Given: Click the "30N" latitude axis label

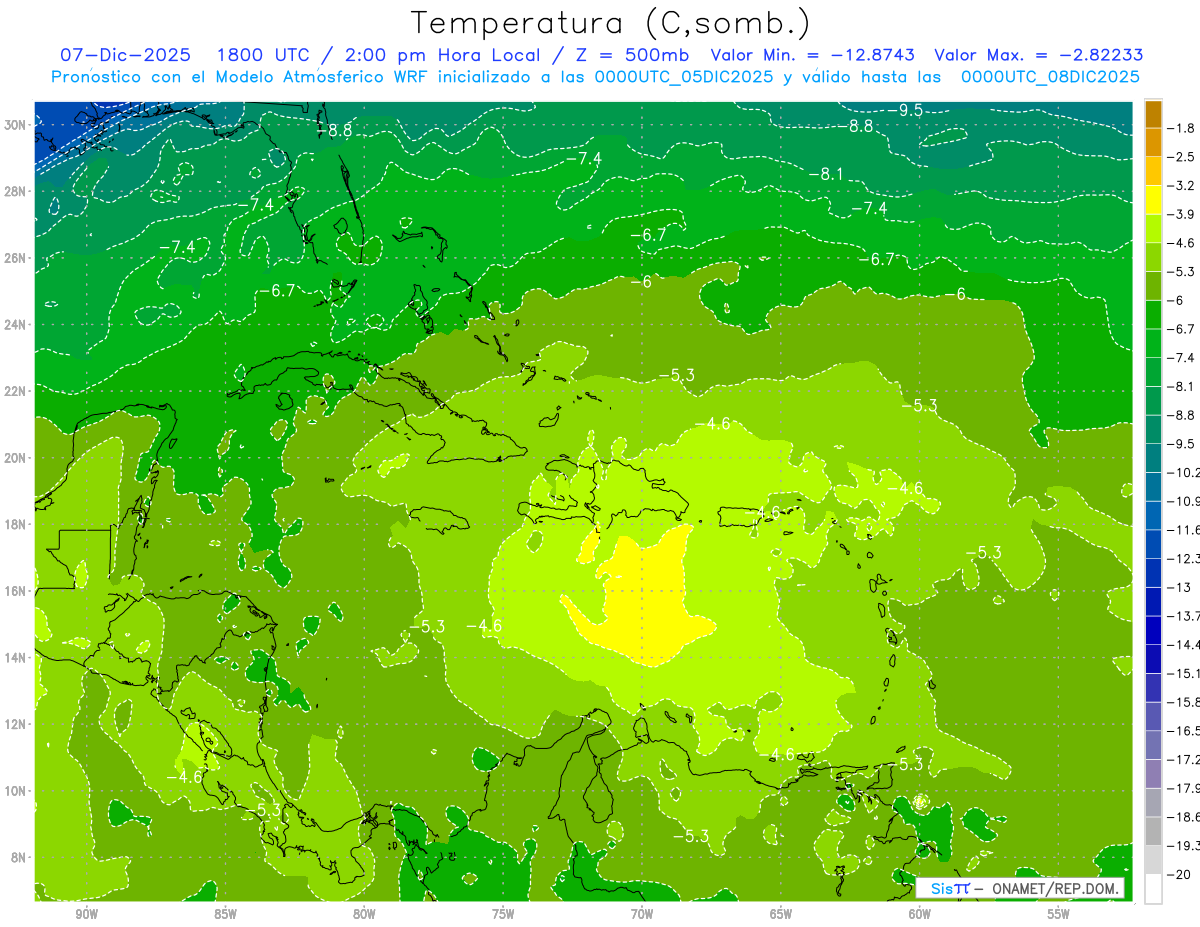Looking at the screenshot, I should pos(16,124).
